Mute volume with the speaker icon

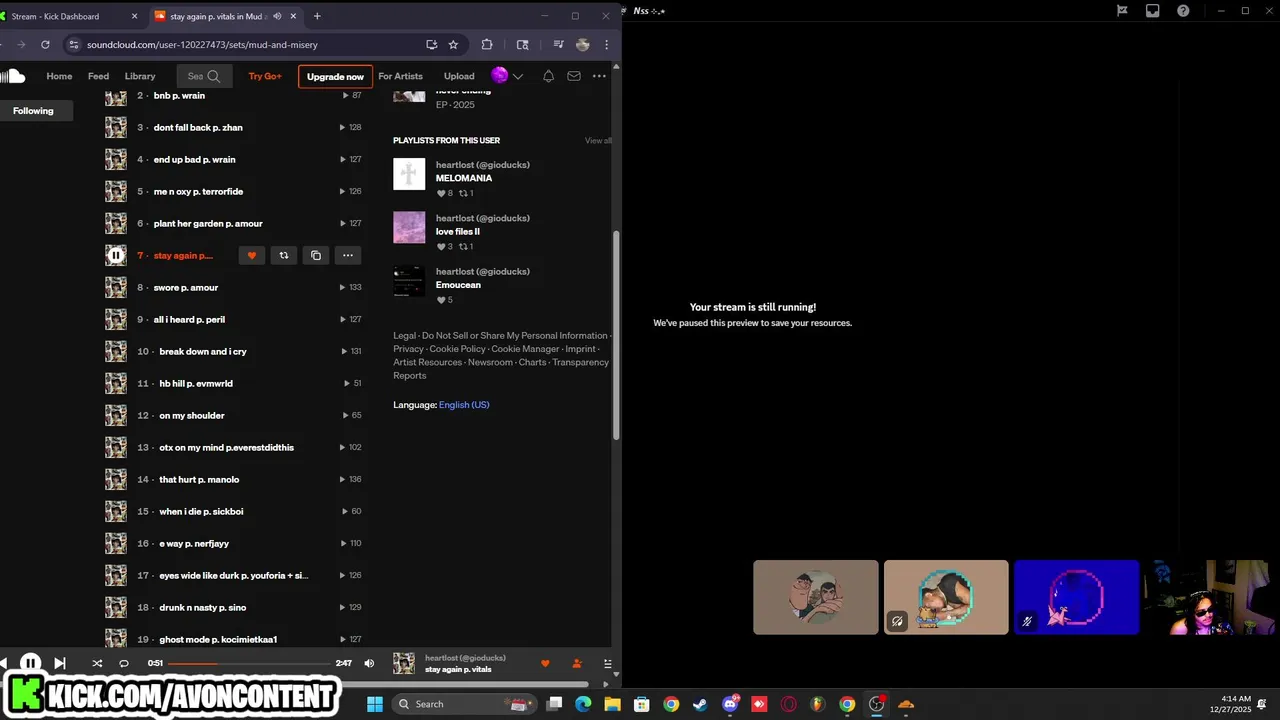pos(369,663)
